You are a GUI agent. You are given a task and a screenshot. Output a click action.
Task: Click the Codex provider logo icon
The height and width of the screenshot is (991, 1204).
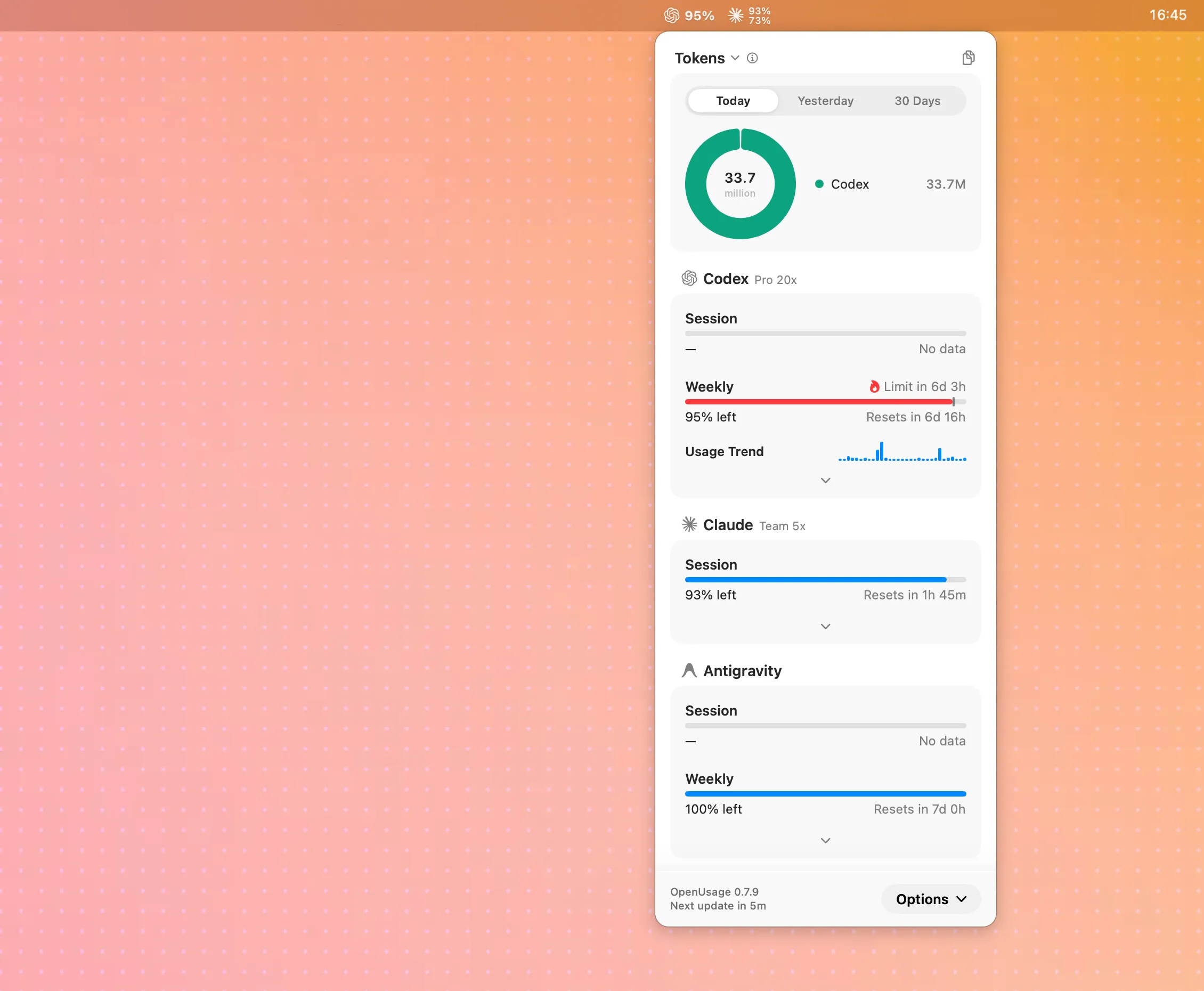[x=689, y=279]
